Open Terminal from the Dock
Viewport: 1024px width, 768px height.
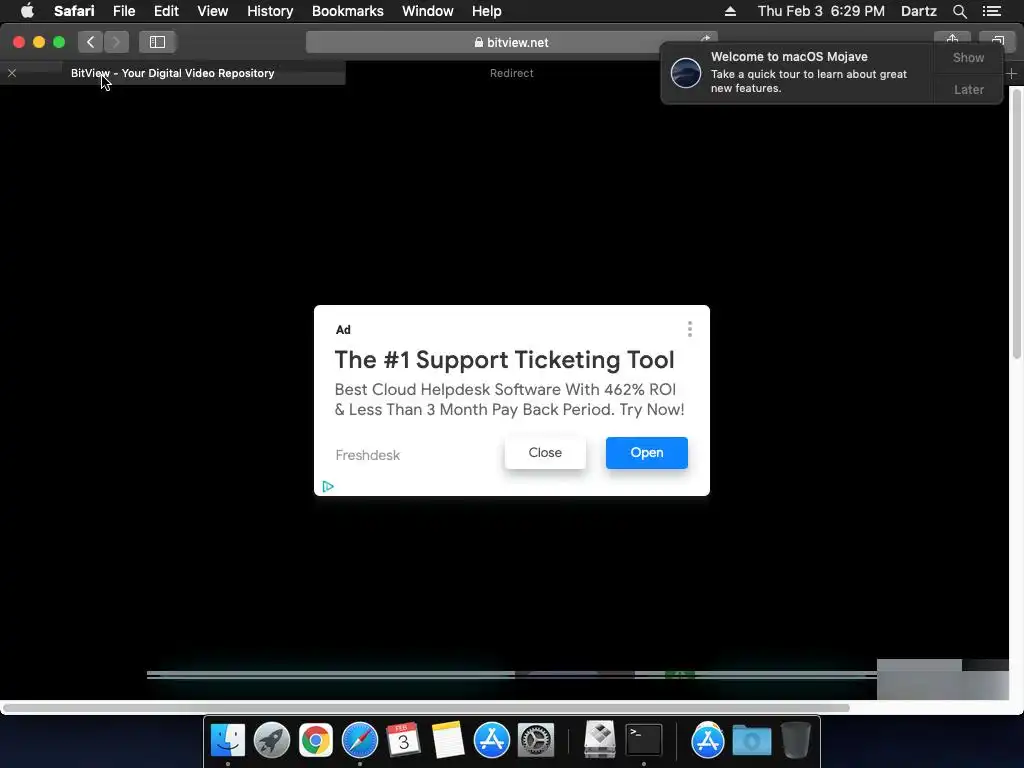pyautogui.click(x=644, y=740)
